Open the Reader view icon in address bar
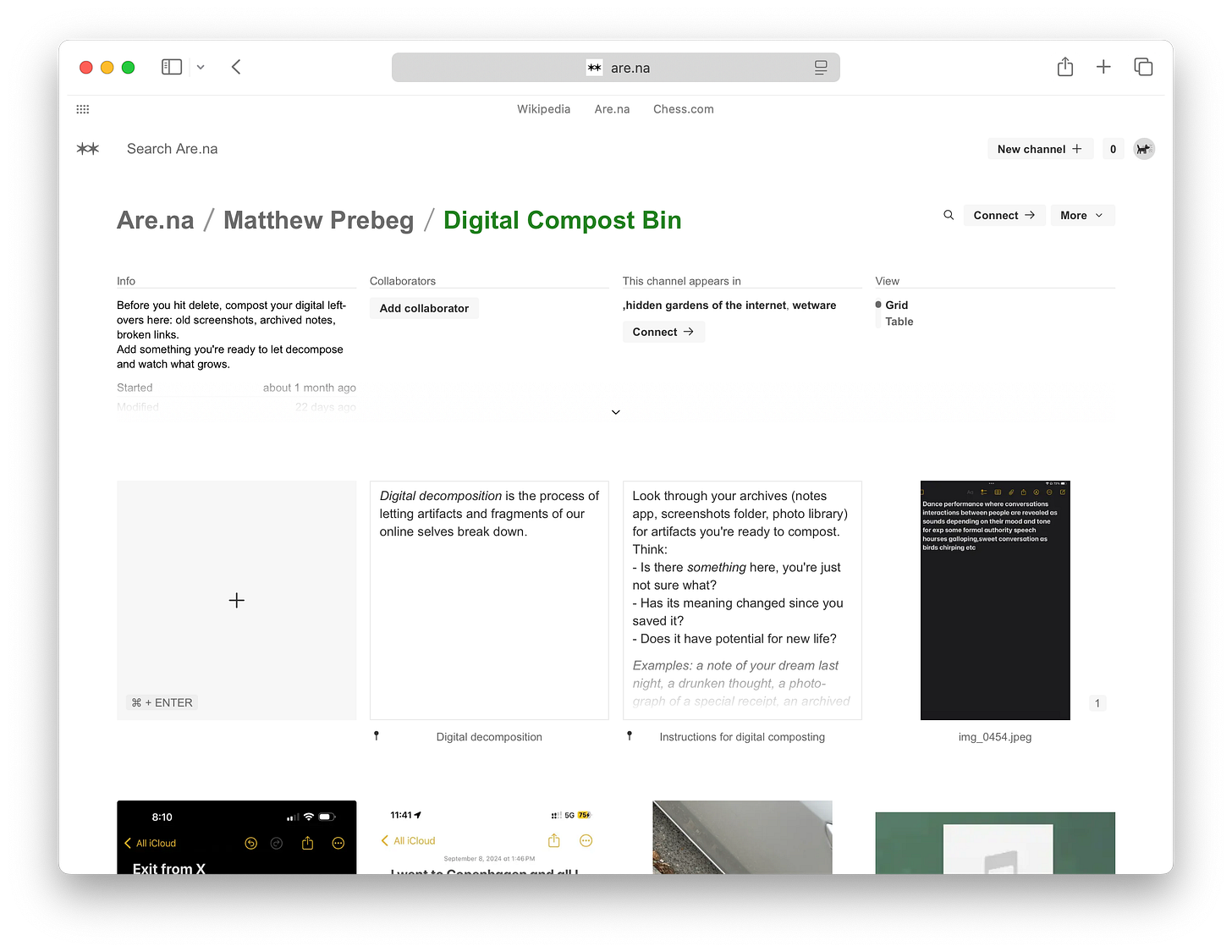This screenshot has height=952, width=1232. pyautogui.click(x=821, y=68)
